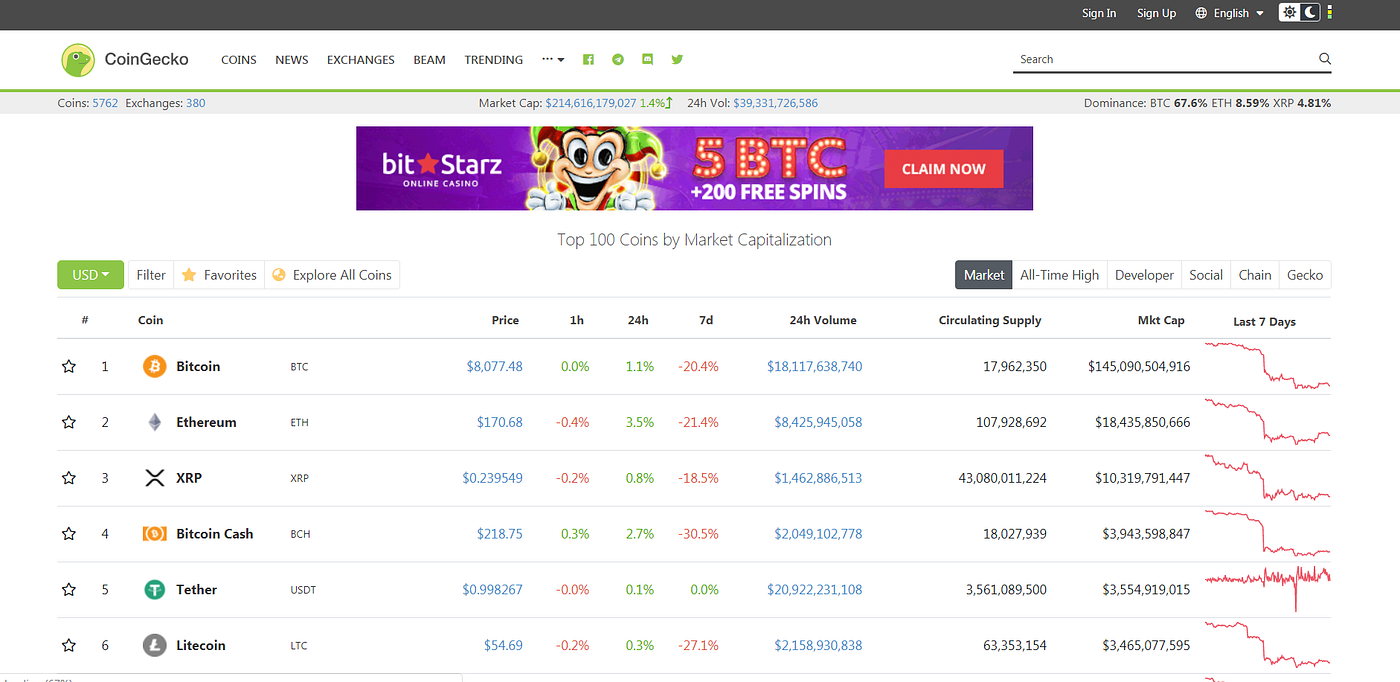
Task: Show Favorites coins button
Action: [219, 275]
